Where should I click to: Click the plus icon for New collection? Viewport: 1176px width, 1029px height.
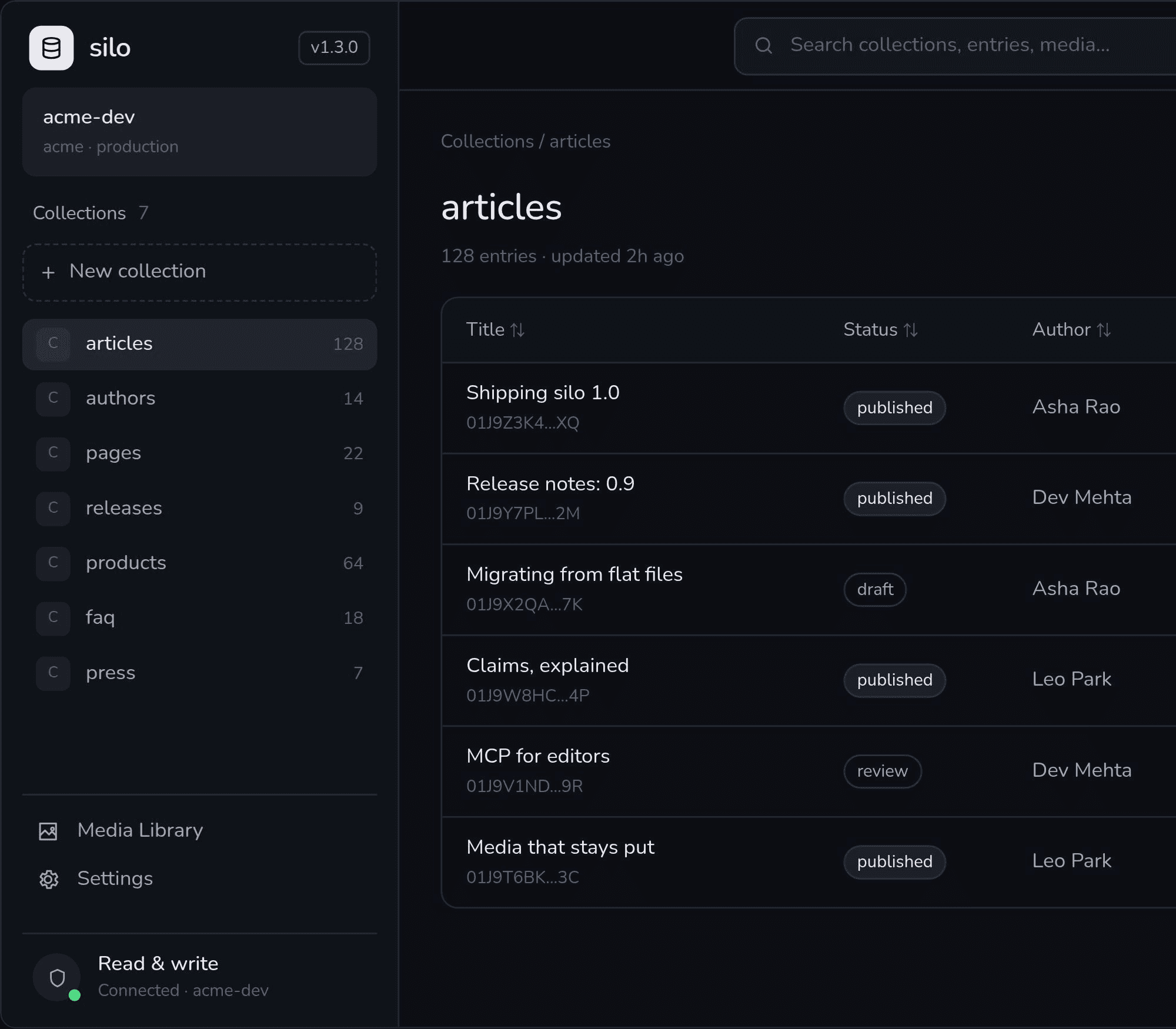pos(48,272)
